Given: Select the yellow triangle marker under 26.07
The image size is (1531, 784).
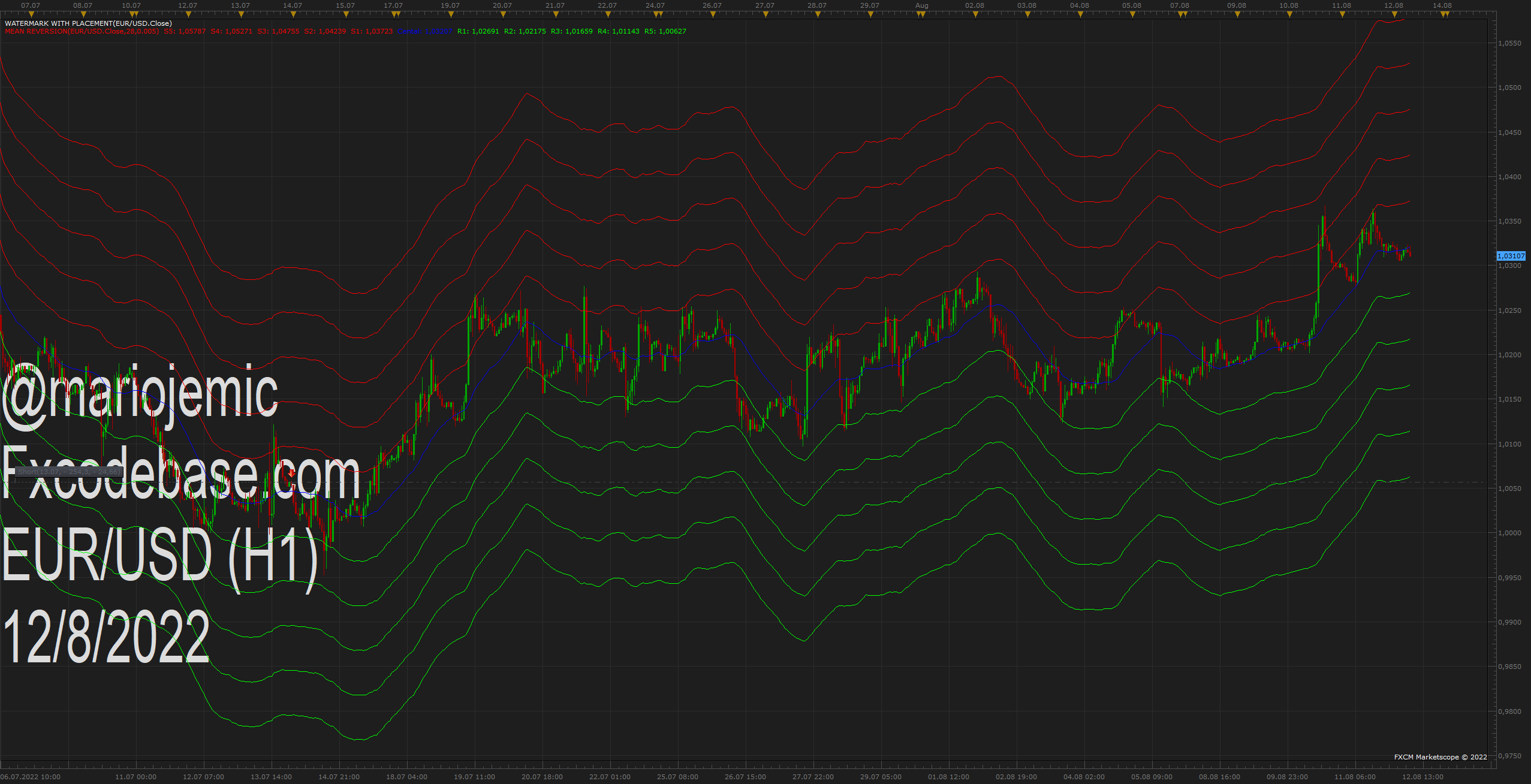Looking at the screenshot, I should point(713,14).
